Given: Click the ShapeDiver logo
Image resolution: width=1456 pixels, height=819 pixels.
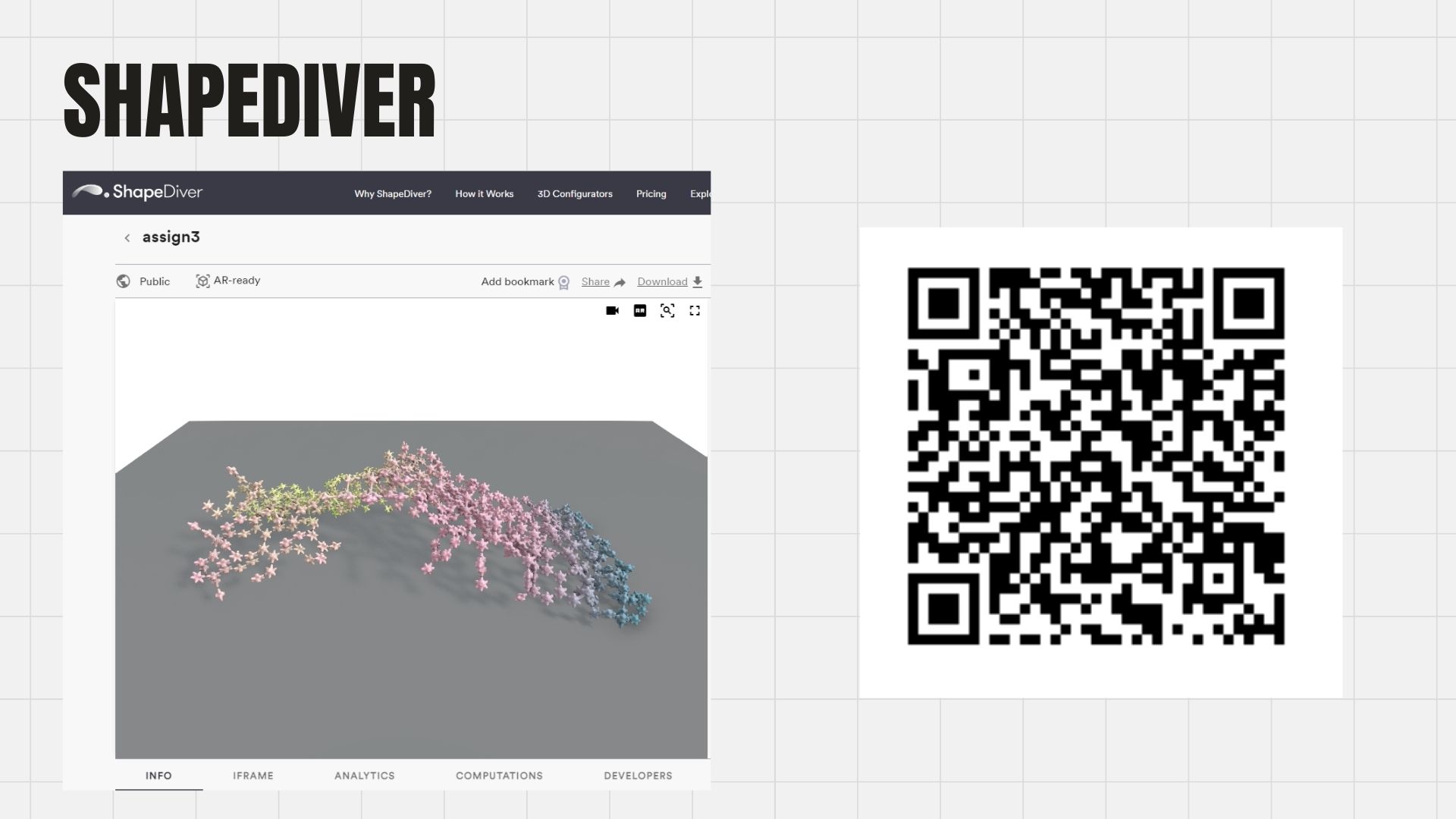Looking at the screenshot, I should coord(137,193).
